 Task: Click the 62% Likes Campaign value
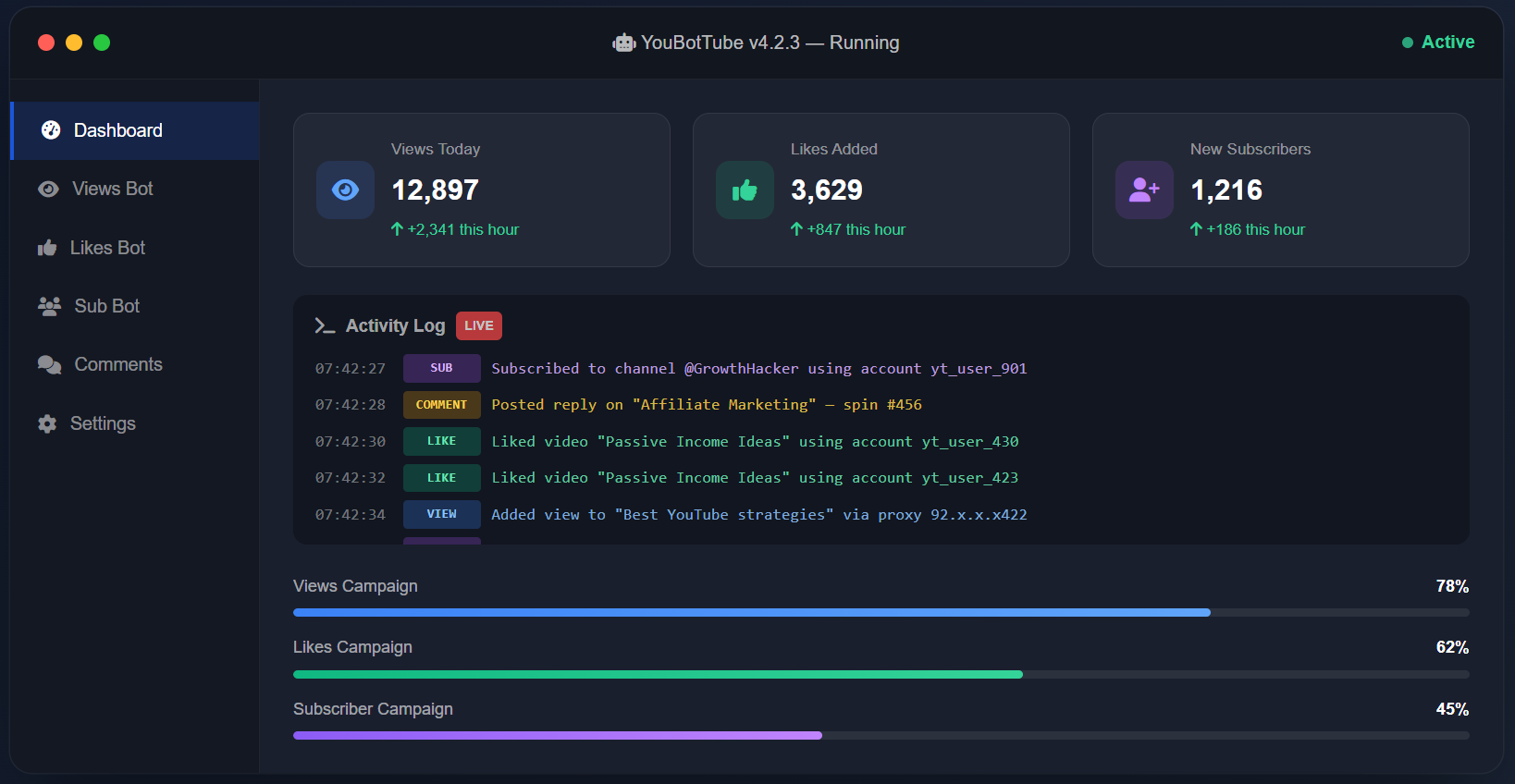[1452, 647]
